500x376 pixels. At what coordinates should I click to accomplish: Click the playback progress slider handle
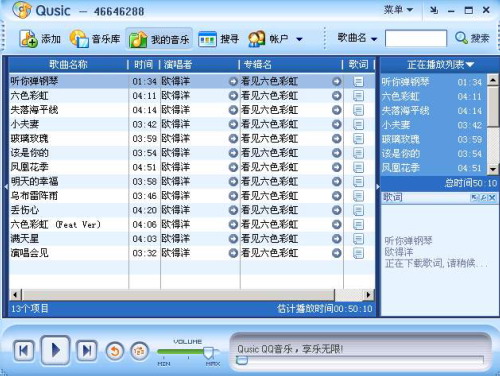pos(242,360)
